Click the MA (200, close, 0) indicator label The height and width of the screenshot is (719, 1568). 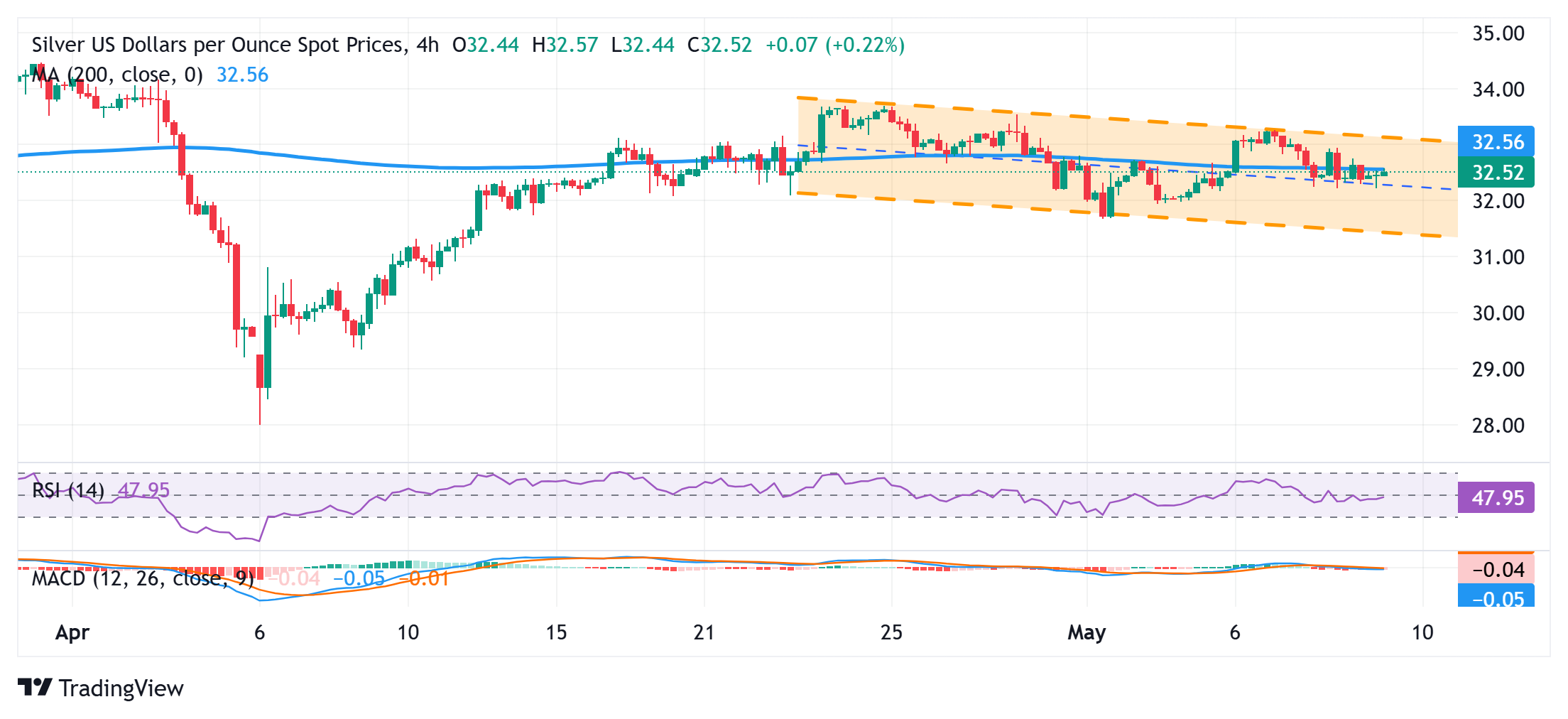pyautogui.click(x=117, y=75)
